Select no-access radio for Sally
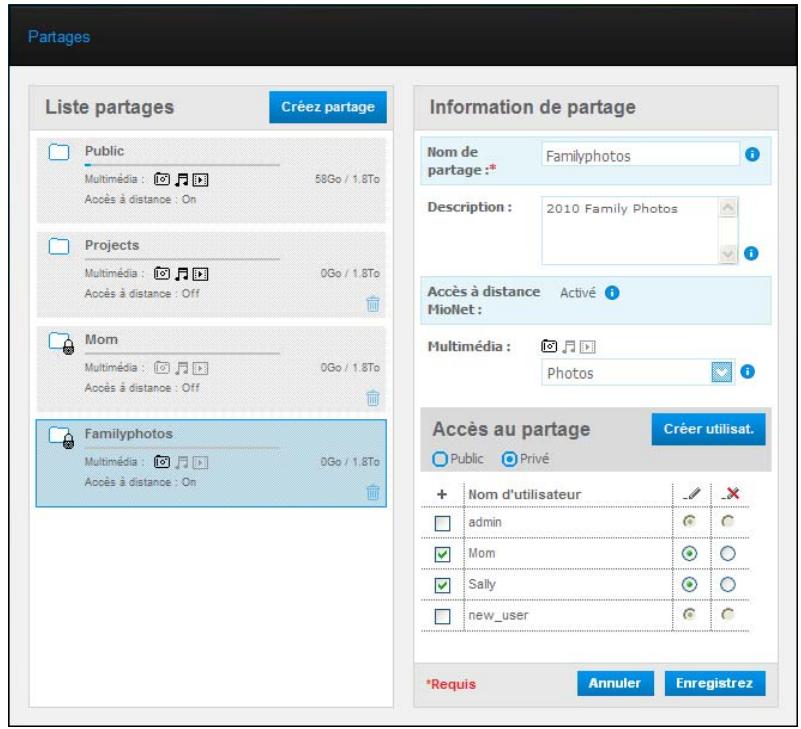 click(x=727, y=584)
